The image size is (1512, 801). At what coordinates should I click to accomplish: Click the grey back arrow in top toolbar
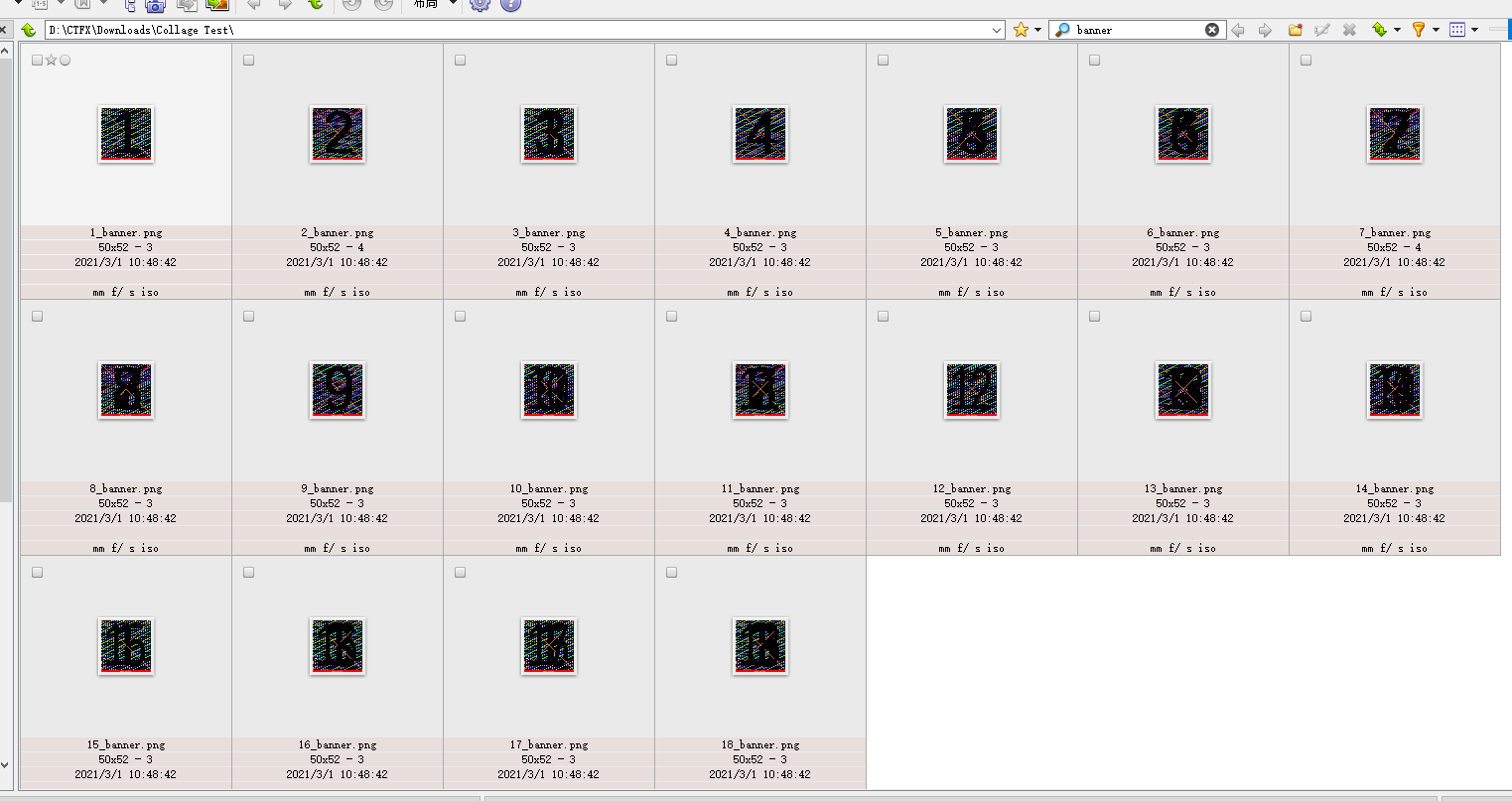[254, 5]
